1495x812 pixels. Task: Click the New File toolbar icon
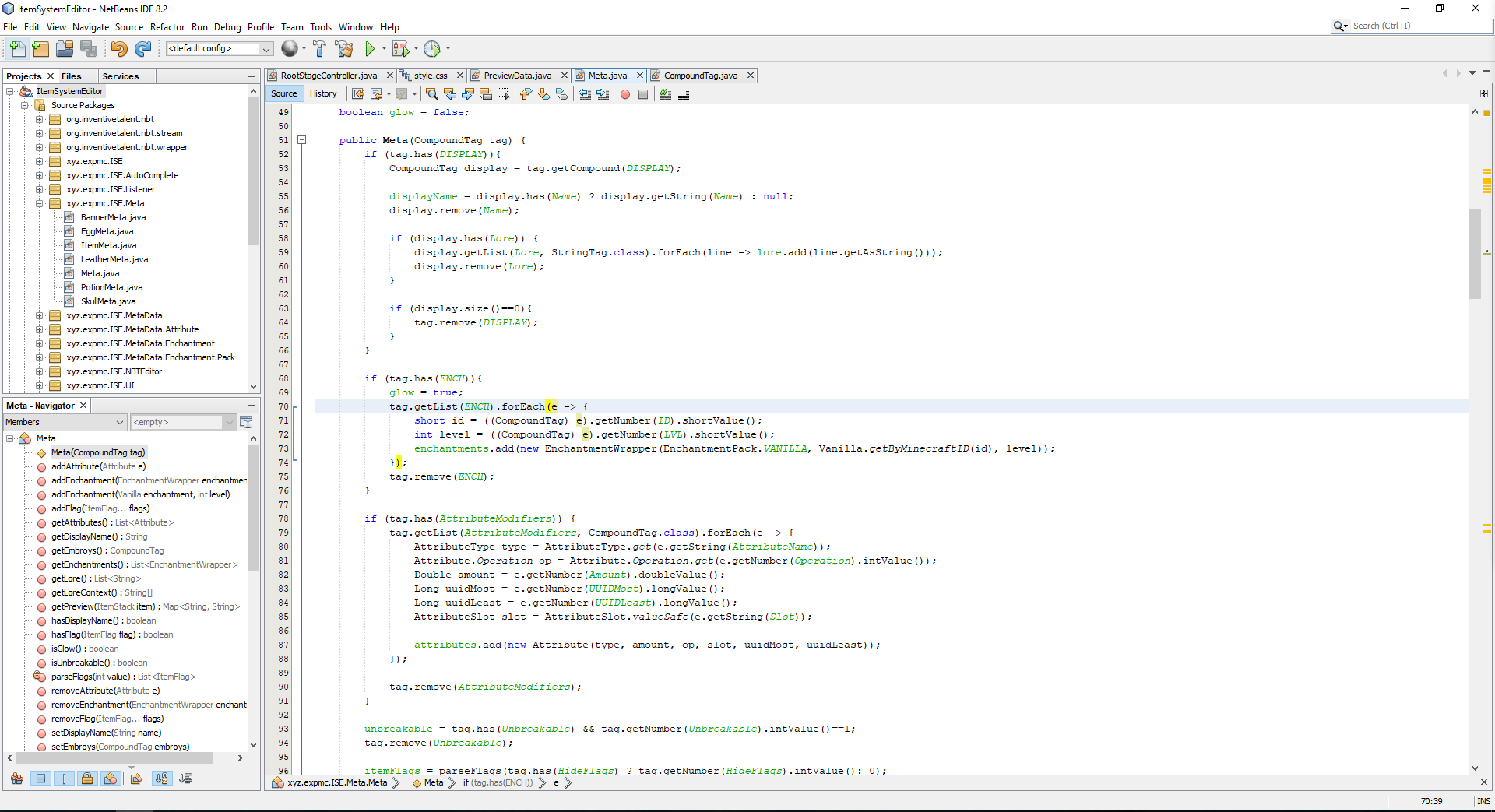[16, 49]
